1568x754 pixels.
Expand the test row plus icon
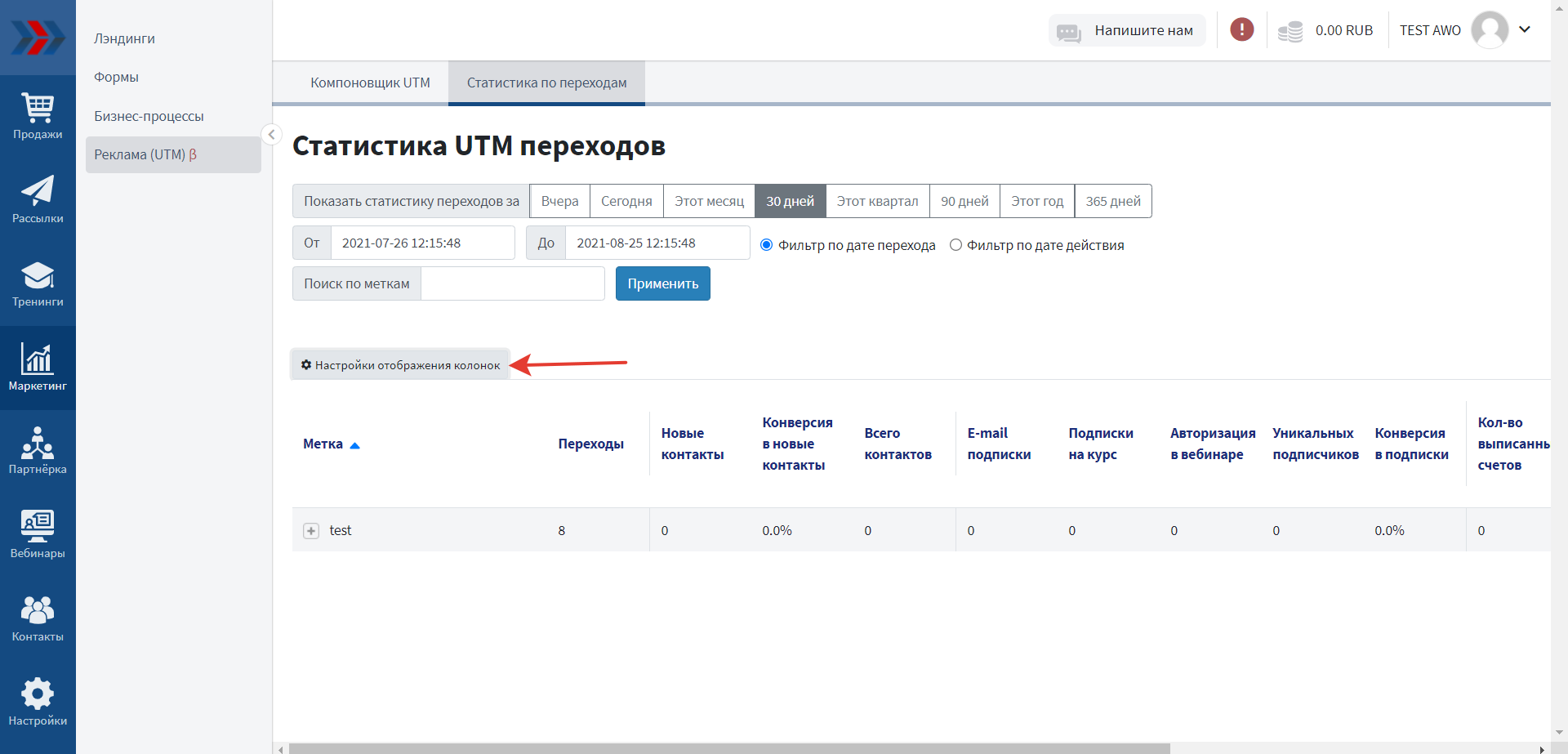[x=311, y=531]
